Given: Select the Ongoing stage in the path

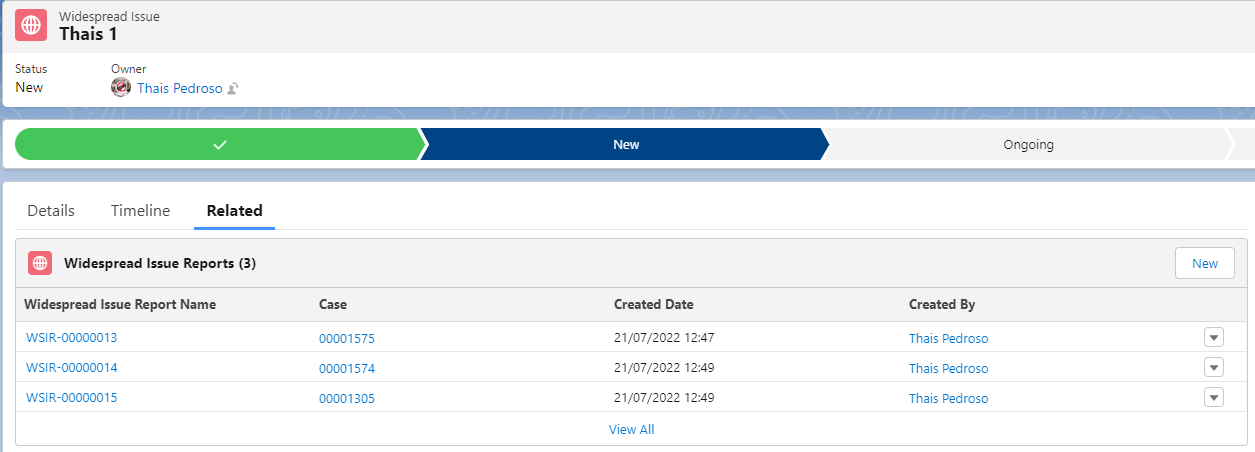Looking at the screenshot, I should click(1028, 144).
